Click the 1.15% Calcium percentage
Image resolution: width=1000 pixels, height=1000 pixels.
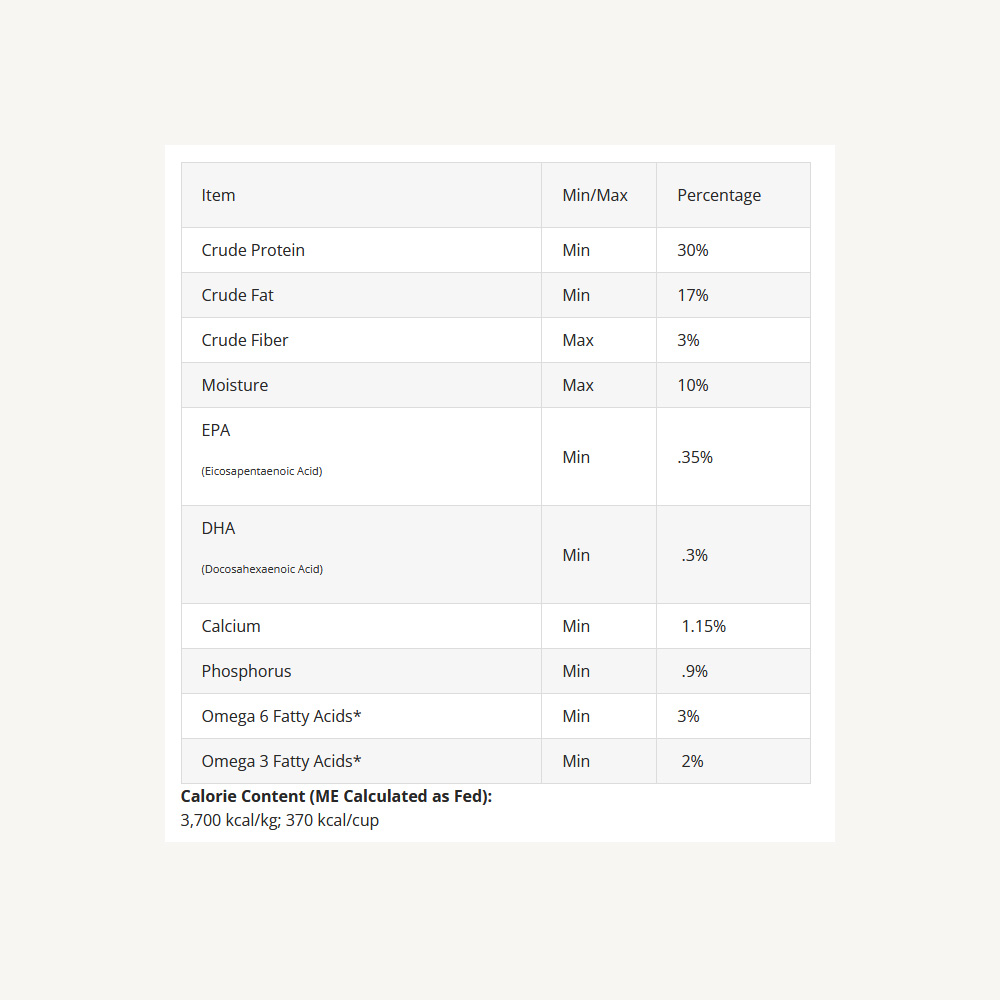point(704,626)
